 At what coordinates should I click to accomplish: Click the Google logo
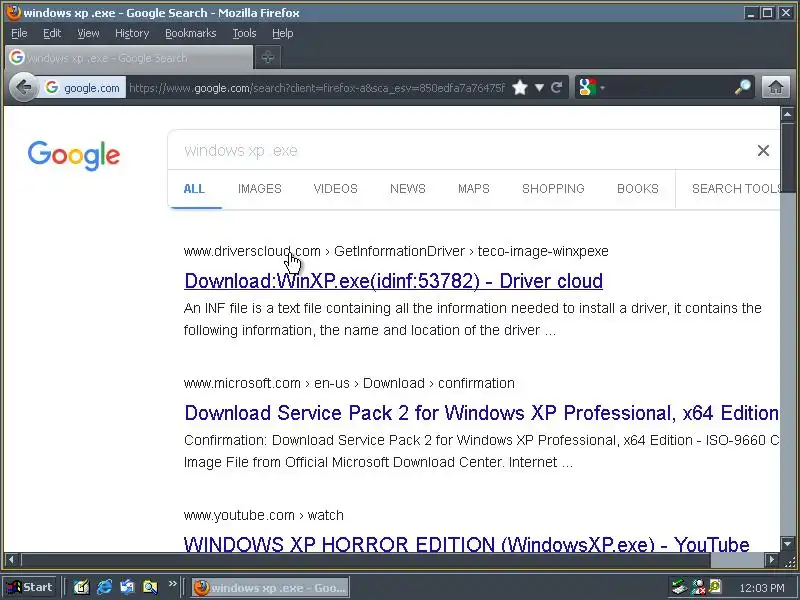pyautogui.click(x=74, y=155)
